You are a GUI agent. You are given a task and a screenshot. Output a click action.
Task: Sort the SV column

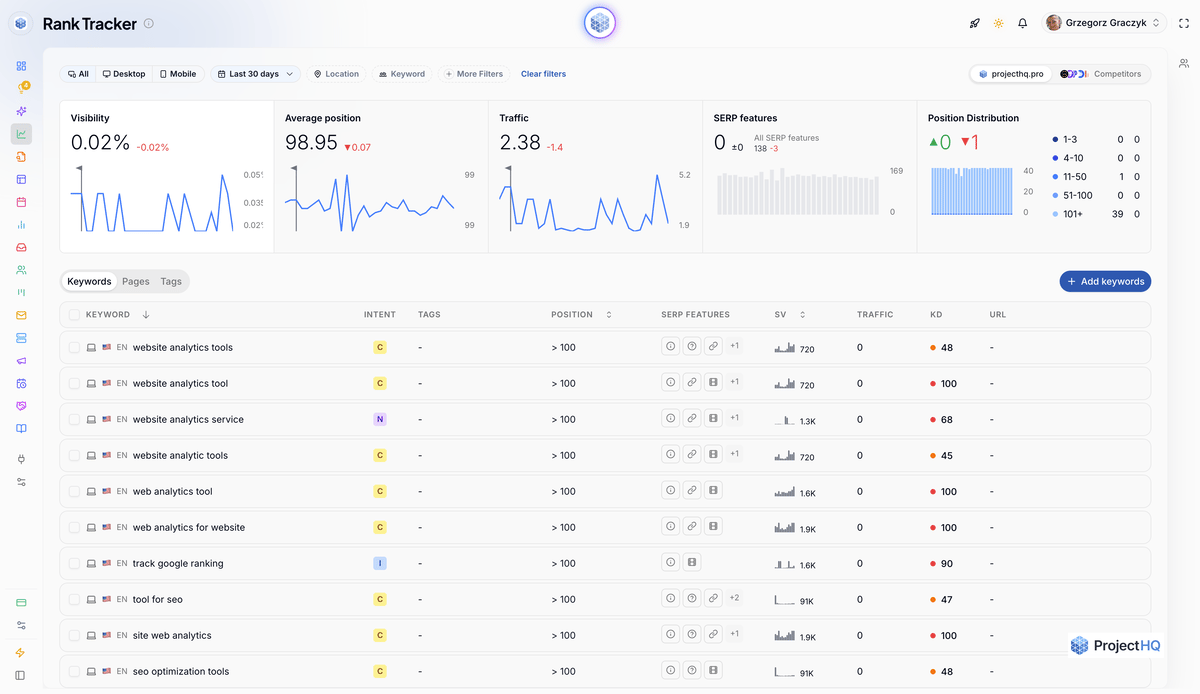(802, 315)
